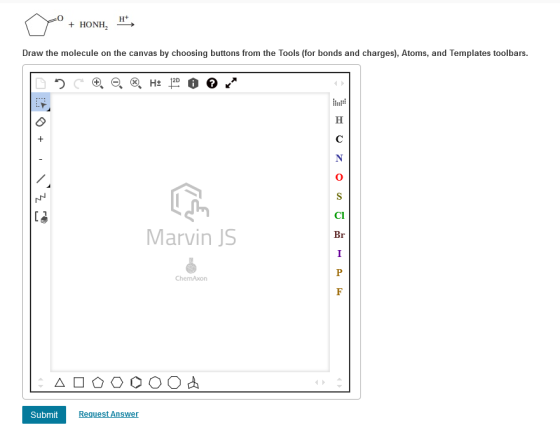Expand the templates toolbar horizontal arrows
This screenshot has width=560, height=432.
click(x=320, y=382)
